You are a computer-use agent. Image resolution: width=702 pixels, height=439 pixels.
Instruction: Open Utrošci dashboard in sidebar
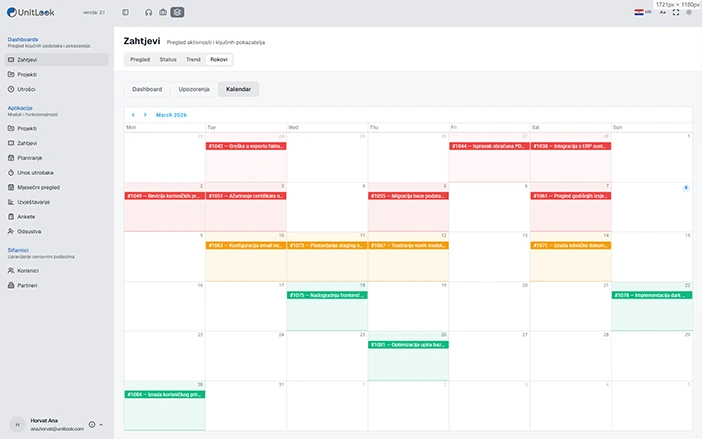(x=57, y=89)
